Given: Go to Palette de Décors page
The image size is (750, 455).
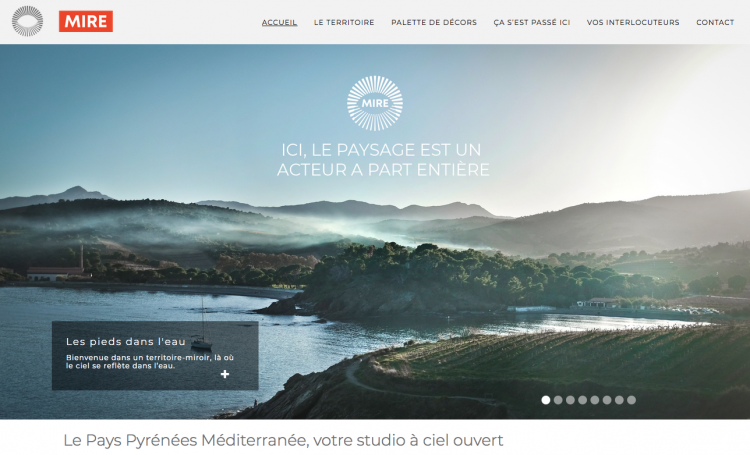Looking at the screenshot, I should 434,22.
